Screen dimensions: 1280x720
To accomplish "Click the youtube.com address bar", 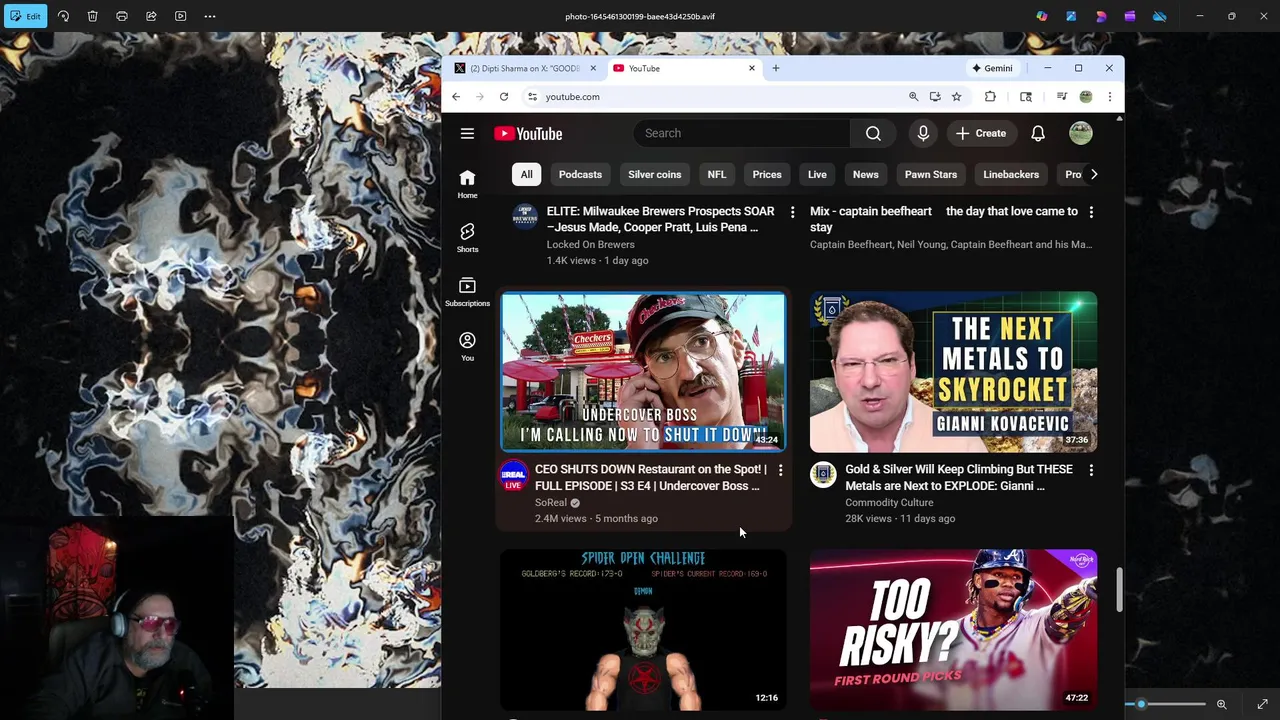I will (x=715, y=97).
